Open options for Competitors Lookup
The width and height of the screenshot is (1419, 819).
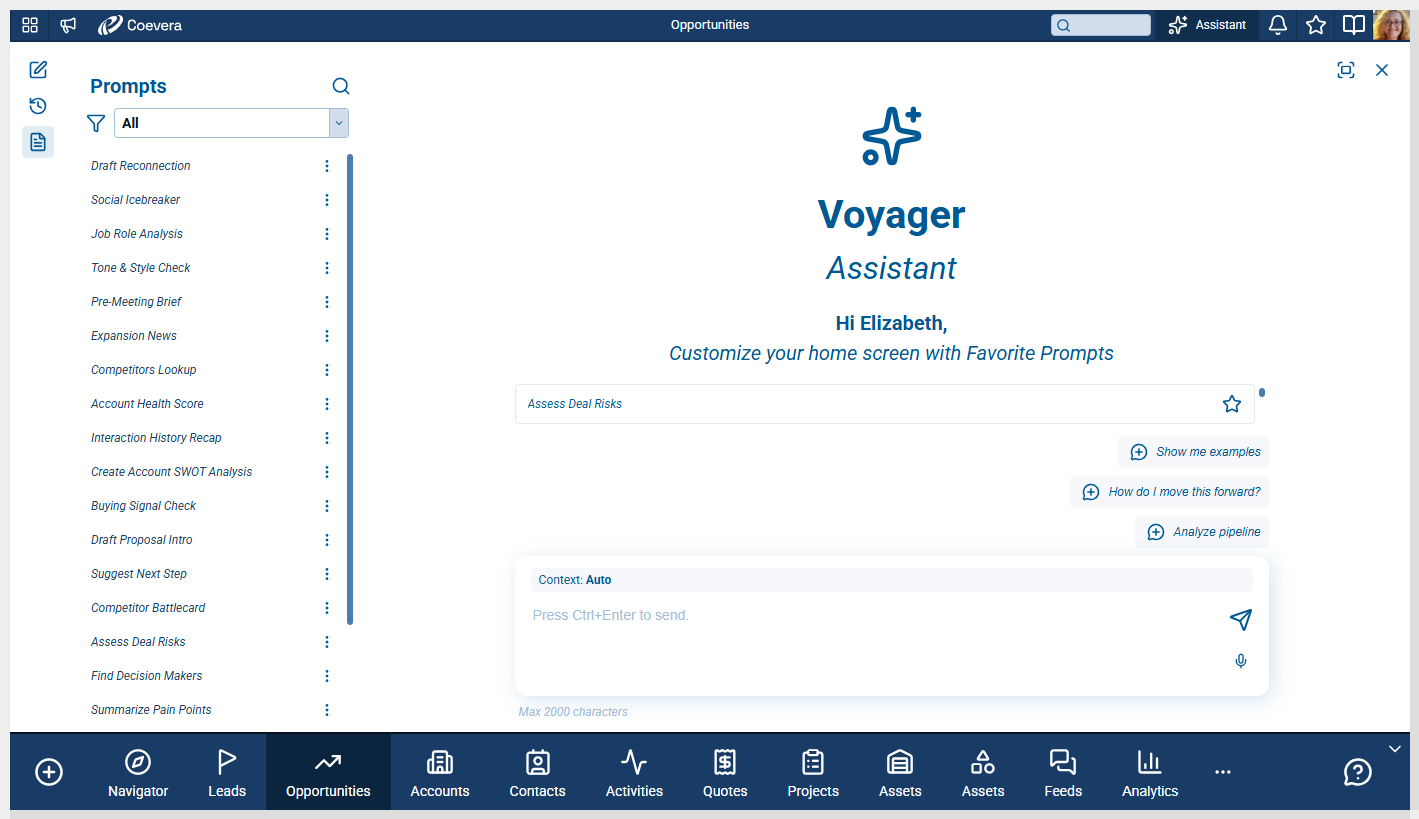(x=327, y=370)
